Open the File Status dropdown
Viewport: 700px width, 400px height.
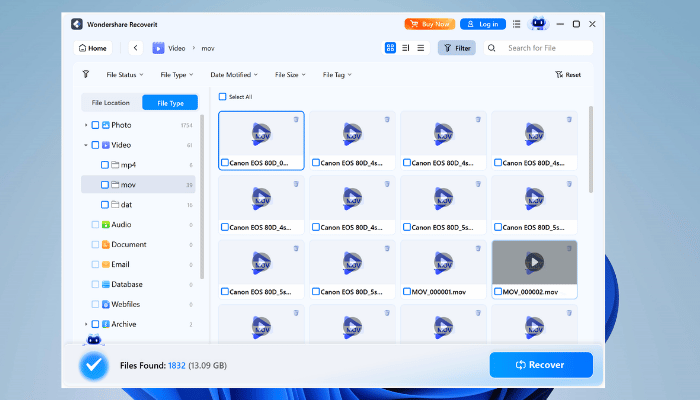125,75
